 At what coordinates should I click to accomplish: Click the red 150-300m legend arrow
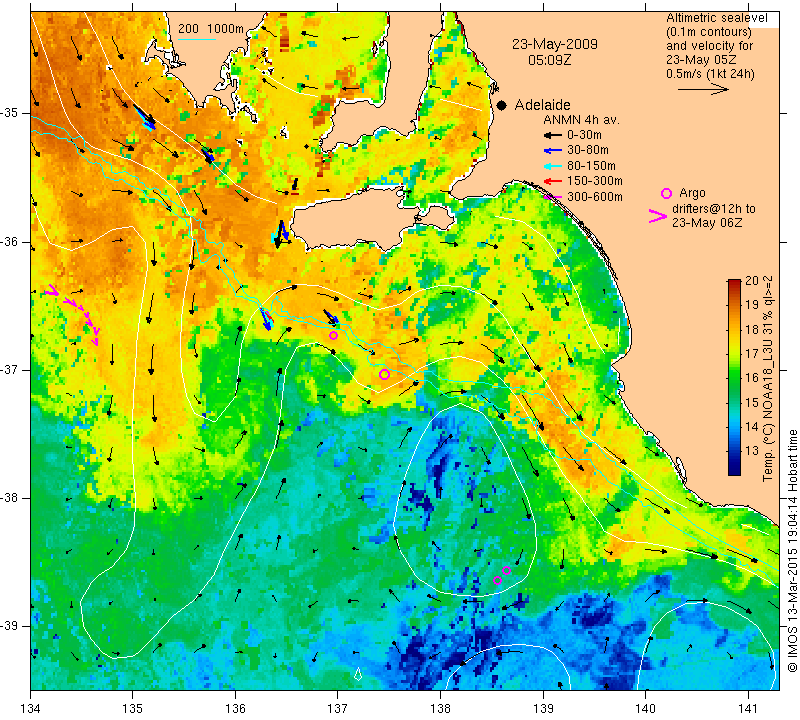click(552, 181)
